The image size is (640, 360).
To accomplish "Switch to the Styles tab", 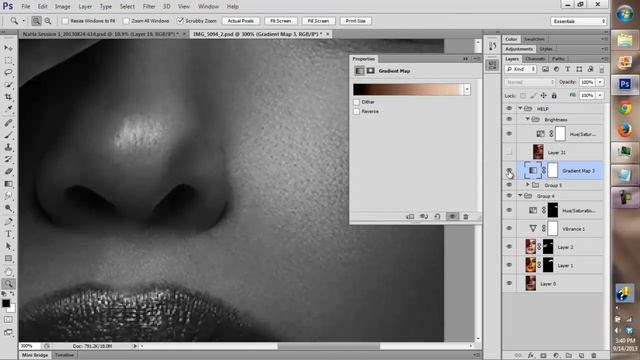I will click(546, 49).
